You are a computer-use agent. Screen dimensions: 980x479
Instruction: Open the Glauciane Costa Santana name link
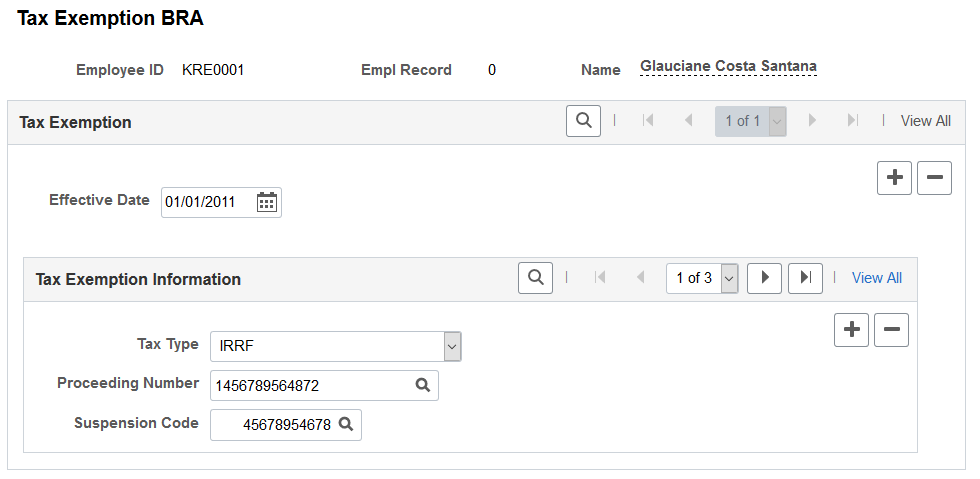coord(728,66)
